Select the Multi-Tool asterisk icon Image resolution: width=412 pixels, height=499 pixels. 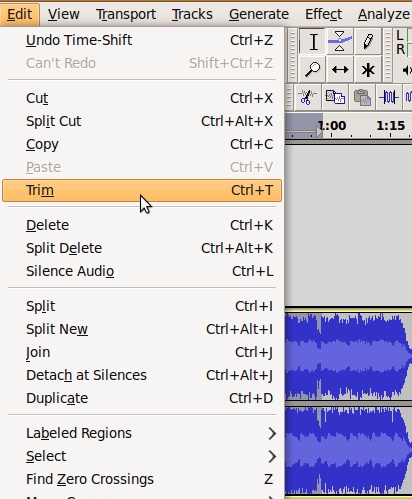[x=368, y=70]
